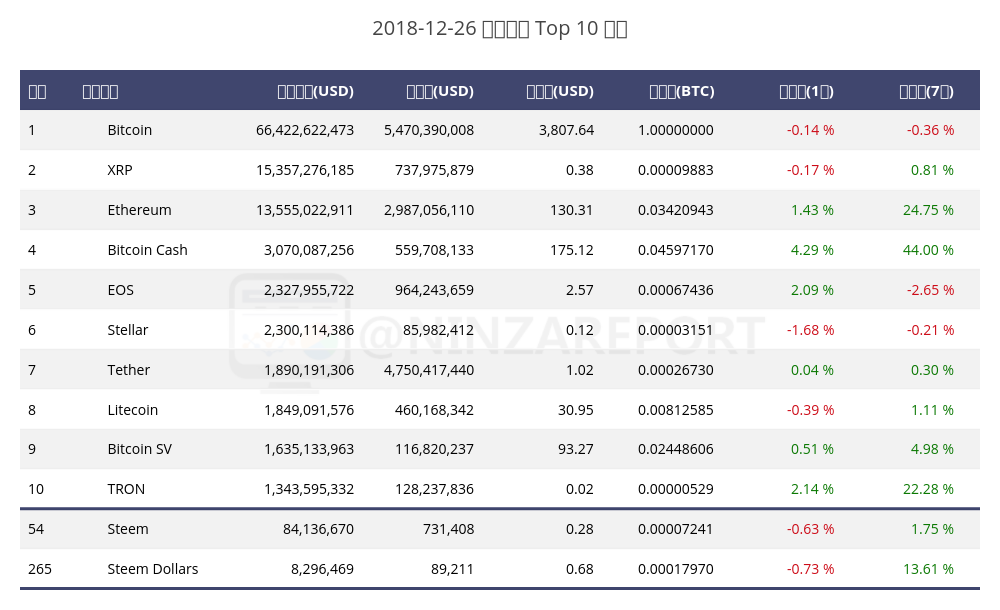This screenshot has width=1000, height=610.
Task: Select the value 1,343,595,332 for TRON
Action: [x=309, y=489]
